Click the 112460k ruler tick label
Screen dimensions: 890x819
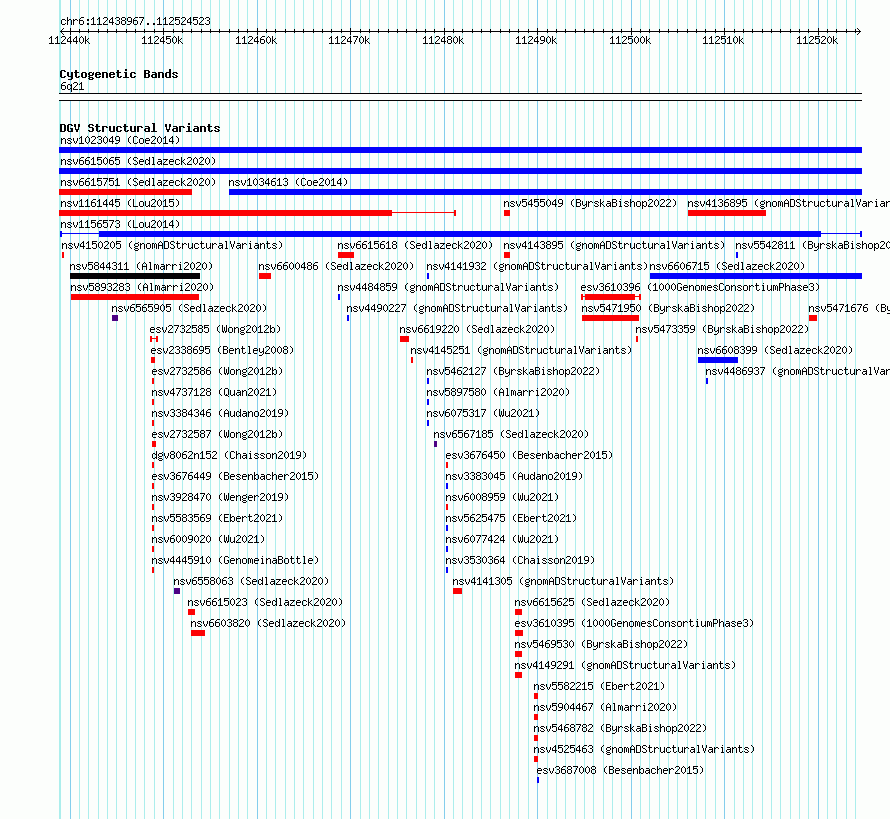[x=256, y=40]
